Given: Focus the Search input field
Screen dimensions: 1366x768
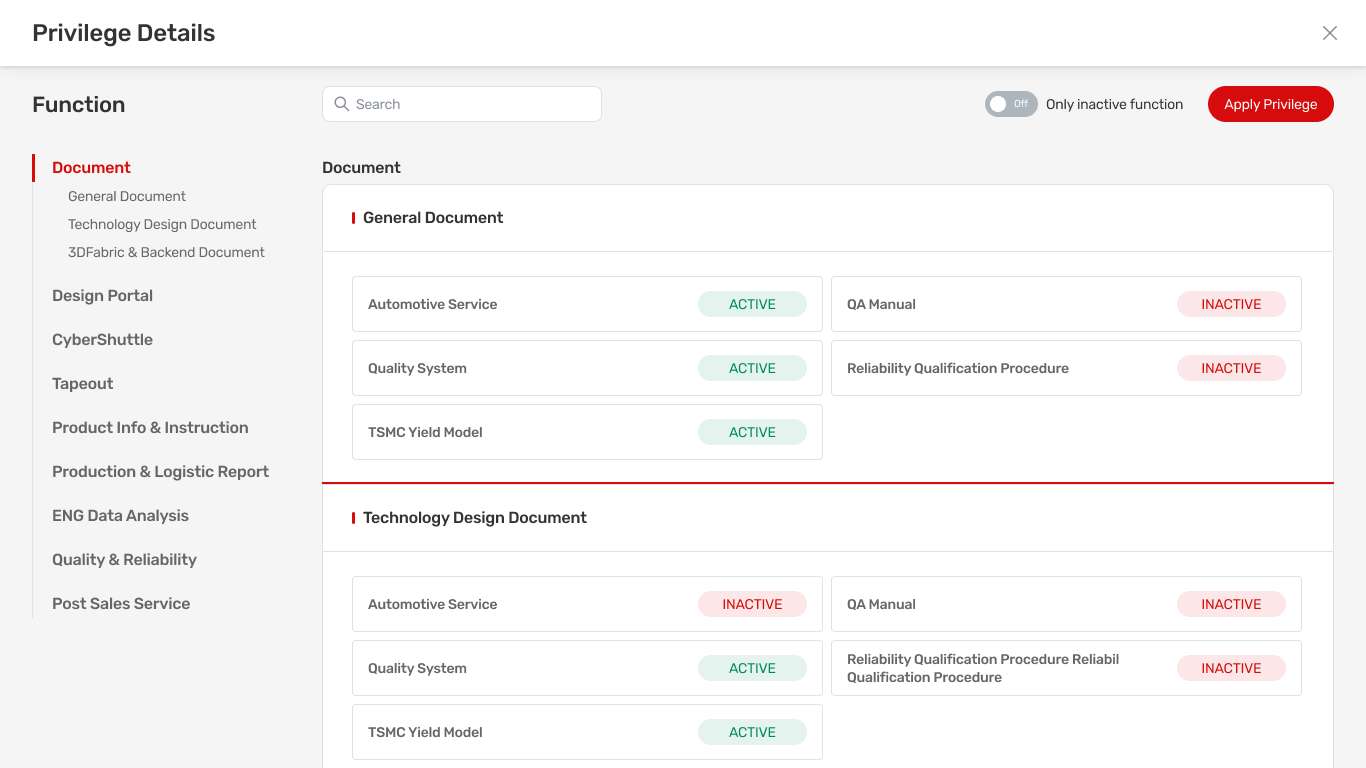Looking at the screenshot, I should tap(462, 104).
